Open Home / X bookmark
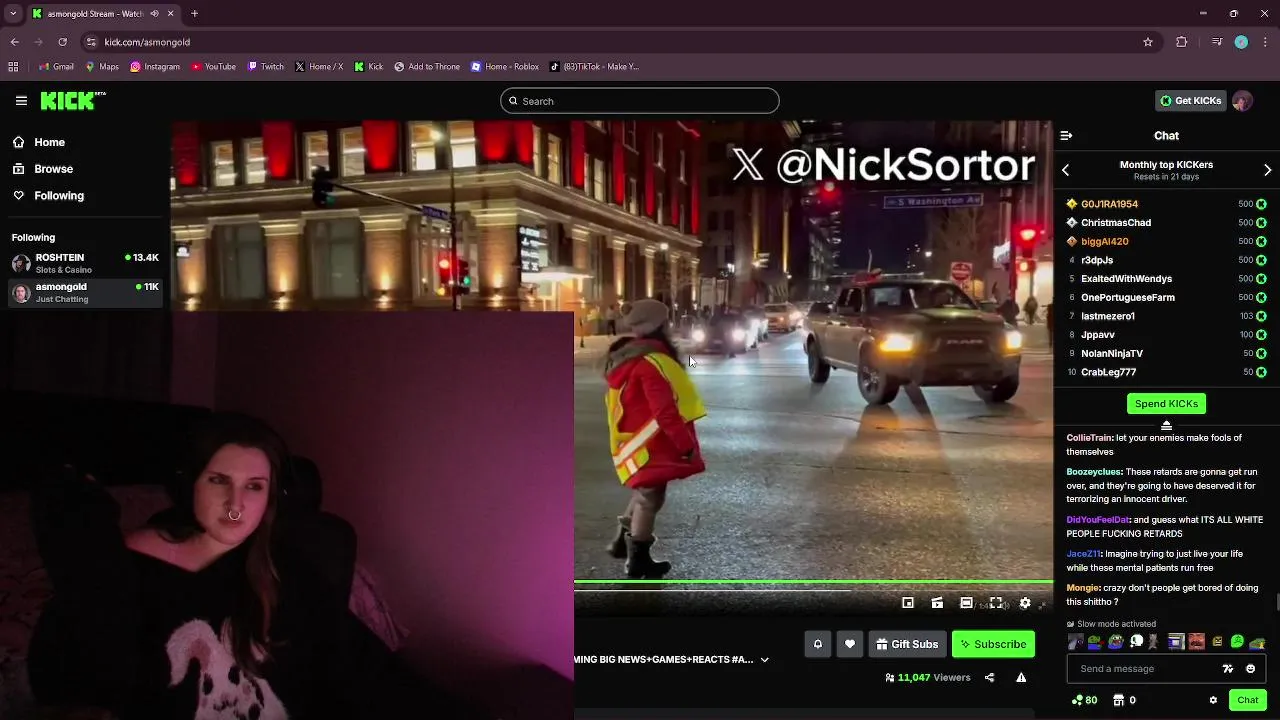This screenshot has height=720, width=1280. 319,67
